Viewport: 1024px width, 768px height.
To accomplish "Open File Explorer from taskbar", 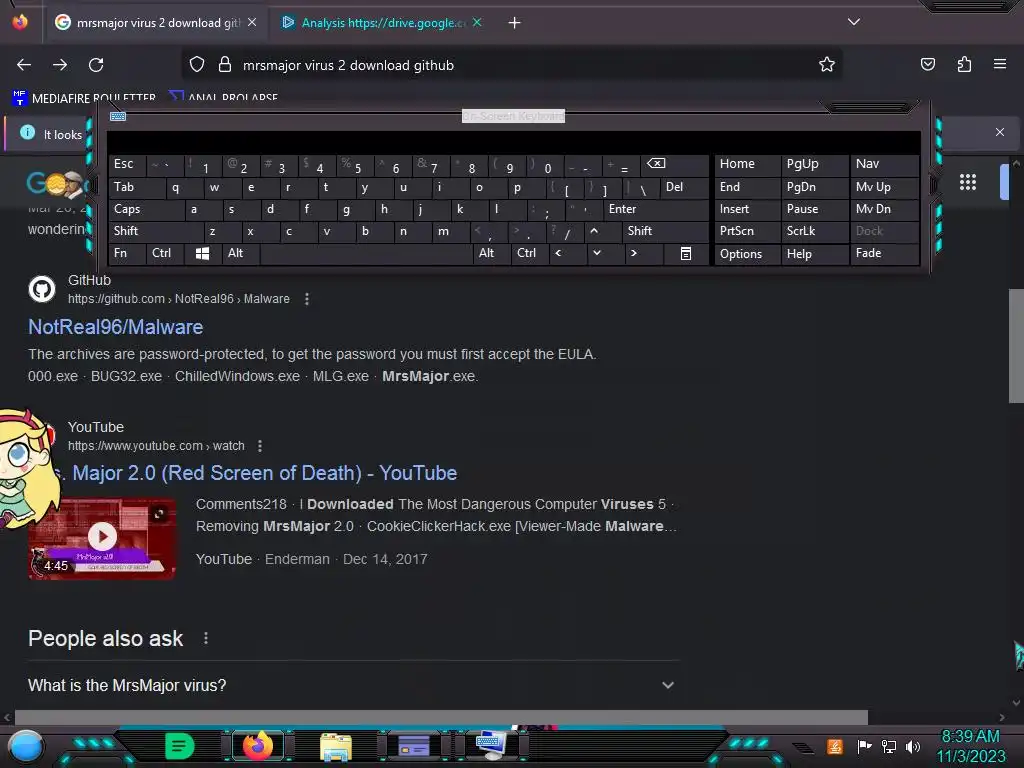I will click(x=336, y=746).
